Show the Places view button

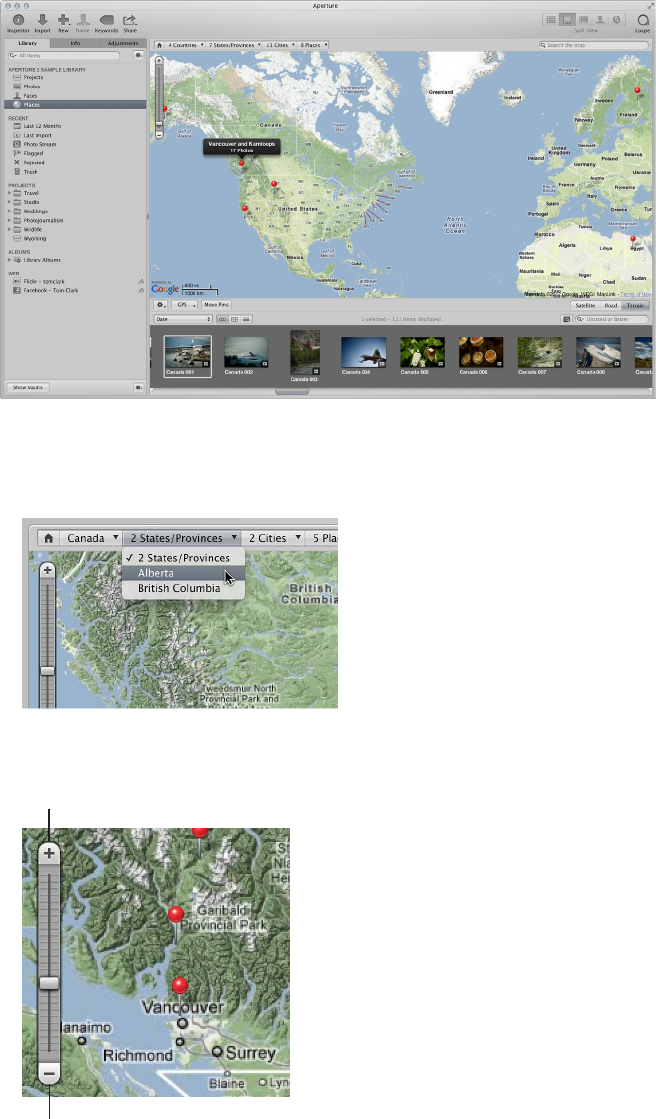pyautogui.click(x=617, y=20)
